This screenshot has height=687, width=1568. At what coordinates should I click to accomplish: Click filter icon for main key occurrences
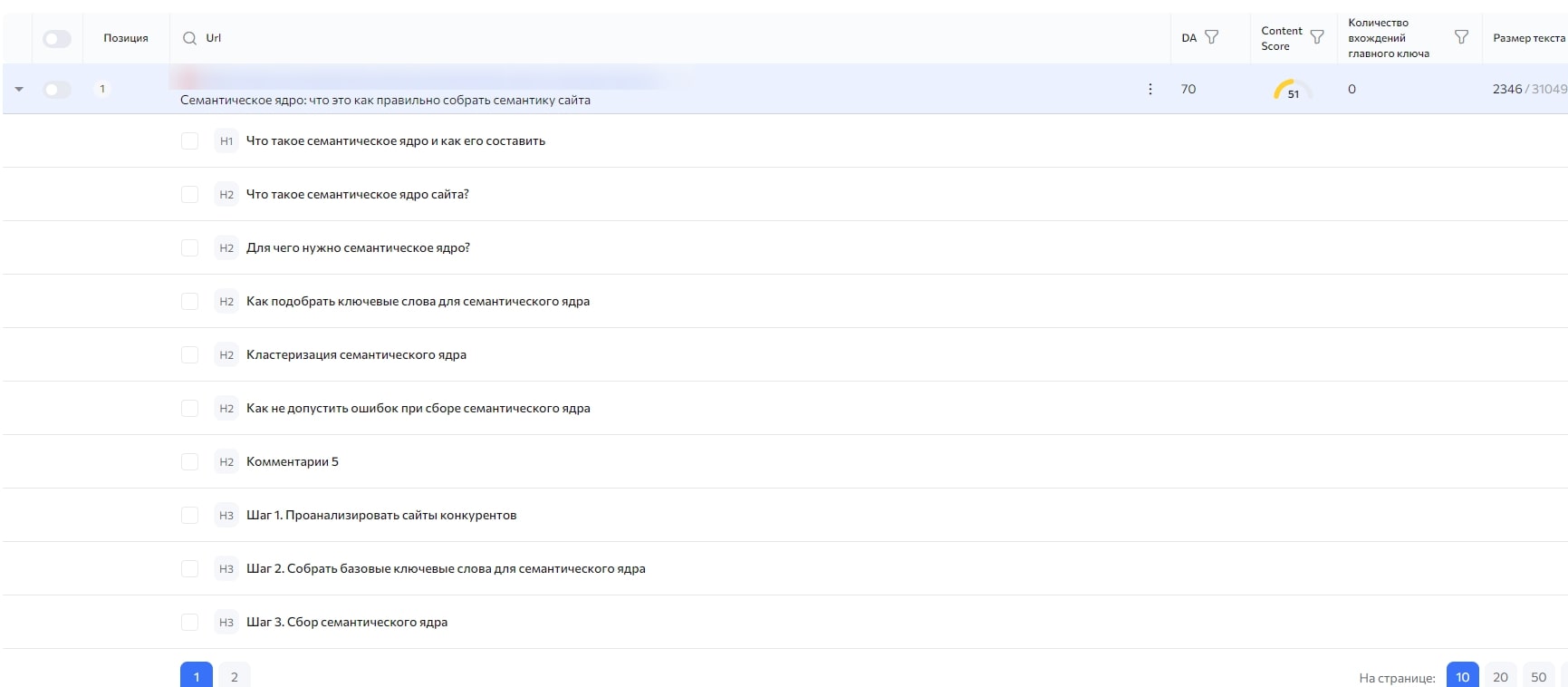pos(1461,37)
